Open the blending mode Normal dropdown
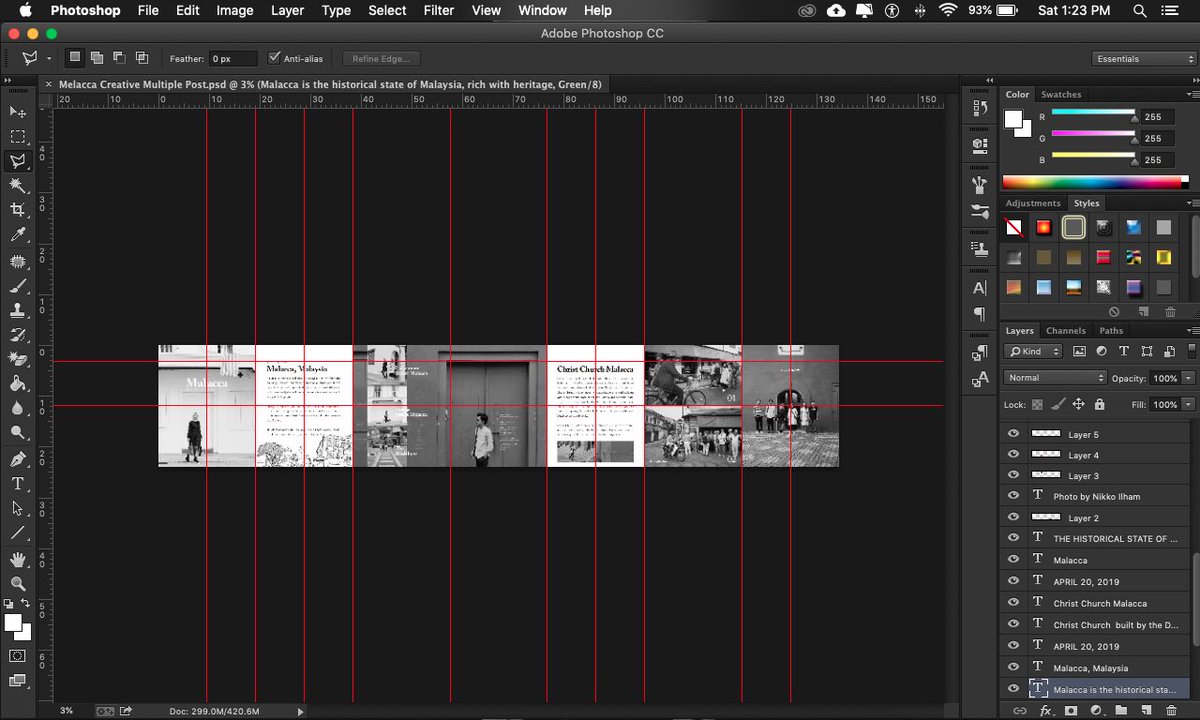The height and width of the screenshot is (720, 1200). pyautogui.click(x=1055, y=378)
